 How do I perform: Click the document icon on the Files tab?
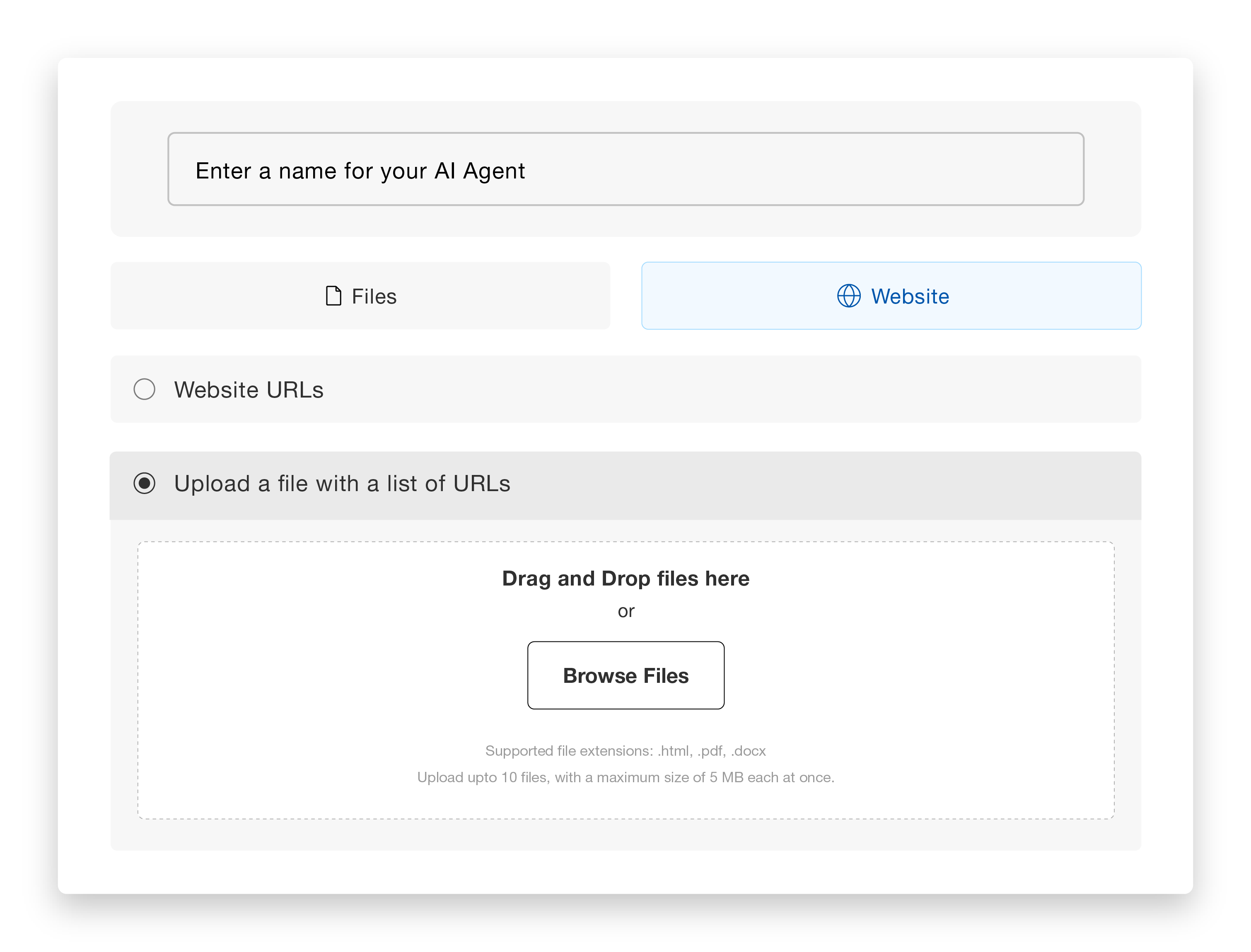[333, 295]
